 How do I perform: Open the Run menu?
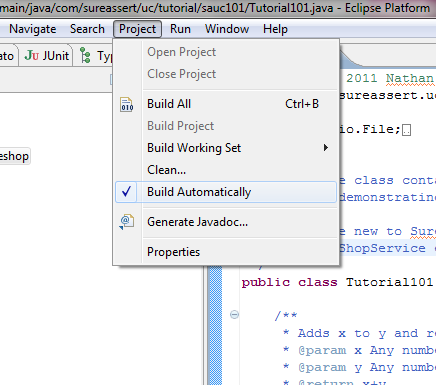(x=180, y=29)
